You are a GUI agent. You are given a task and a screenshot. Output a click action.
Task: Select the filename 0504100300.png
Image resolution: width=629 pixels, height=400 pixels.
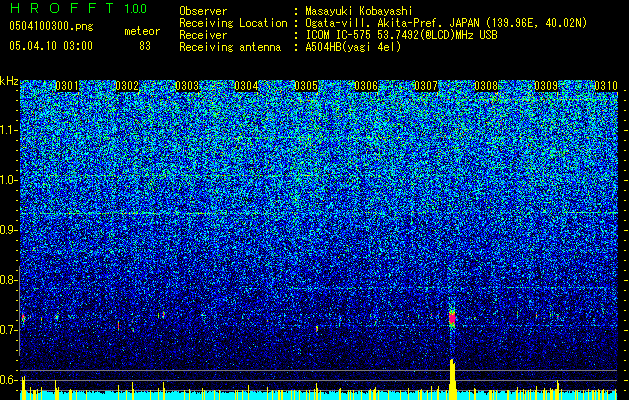coord(51,26)
